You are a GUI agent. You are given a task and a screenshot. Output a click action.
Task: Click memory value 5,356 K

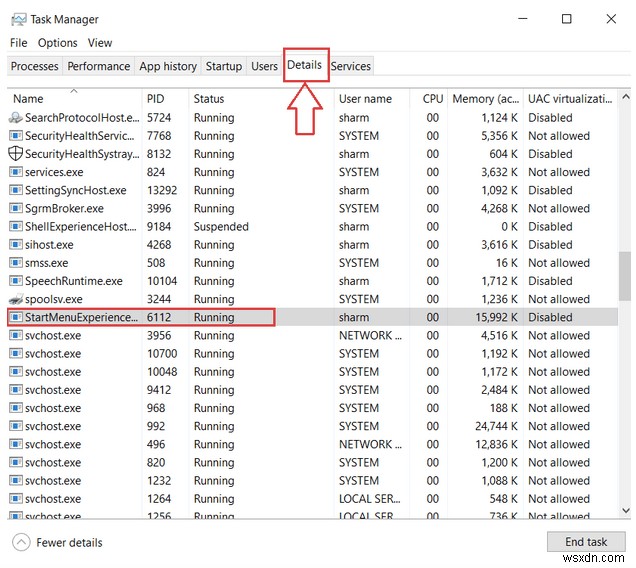(x=500, y=136)
